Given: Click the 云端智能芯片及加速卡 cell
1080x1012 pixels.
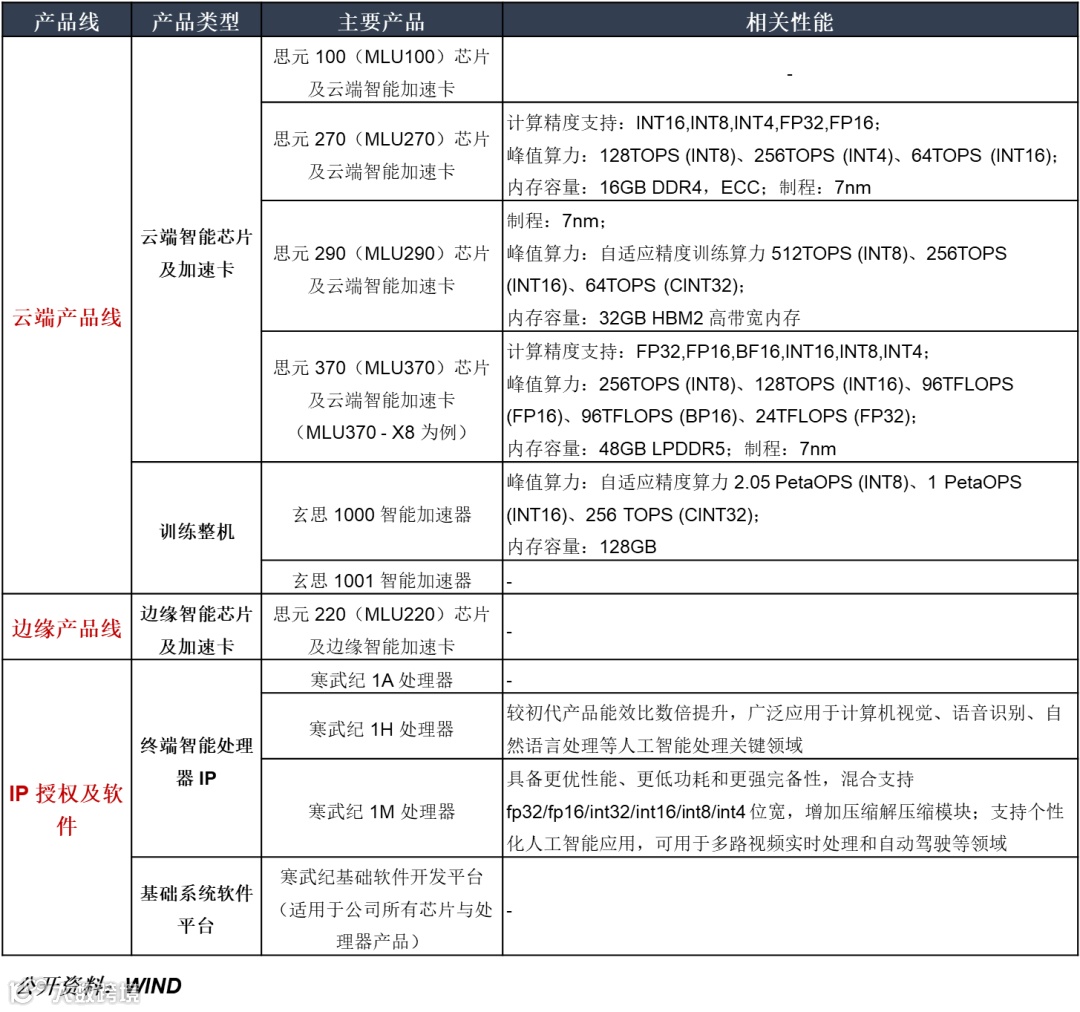Looking at the screenshot, I should pos(196,249).
